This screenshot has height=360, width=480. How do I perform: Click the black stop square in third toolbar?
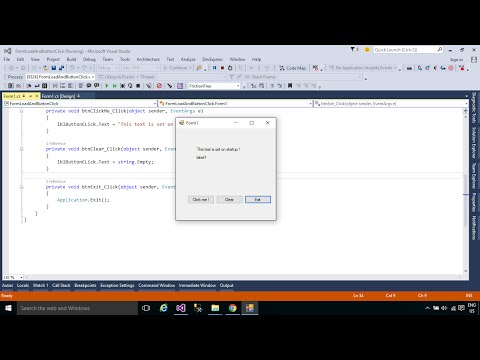(138, 86)
